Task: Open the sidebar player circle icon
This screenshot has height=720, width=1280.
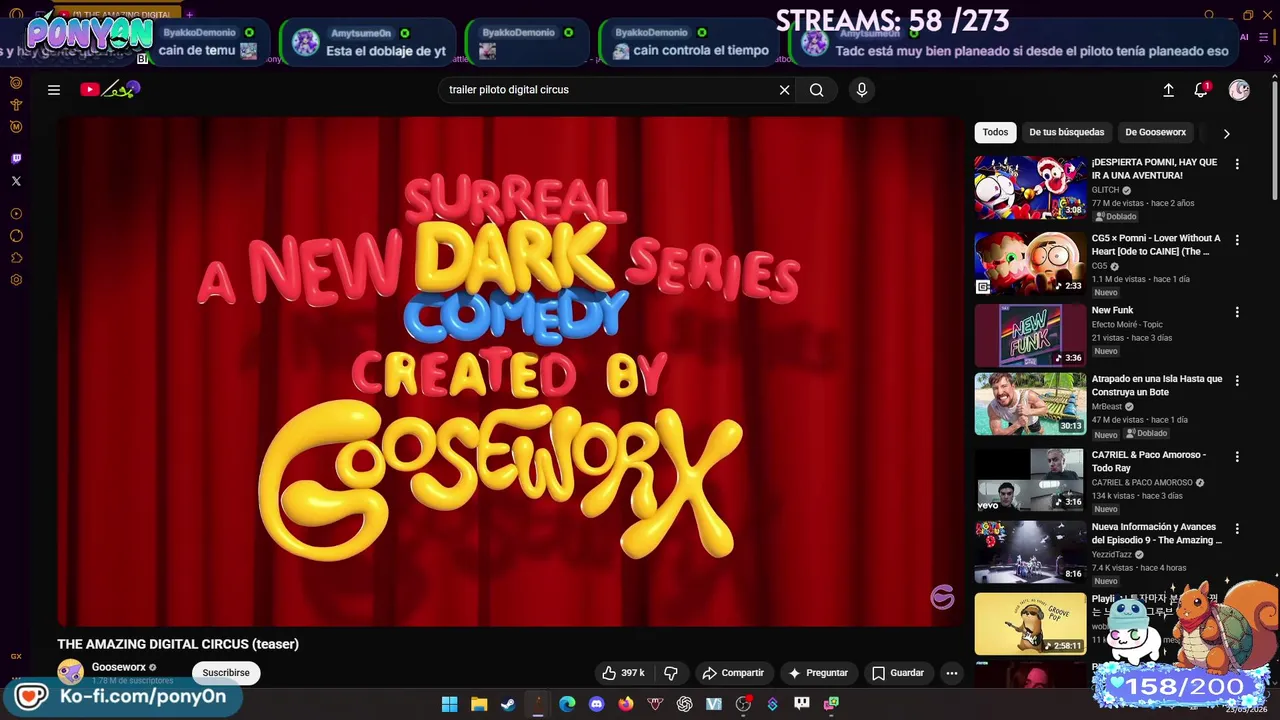Action: point(16,214)
